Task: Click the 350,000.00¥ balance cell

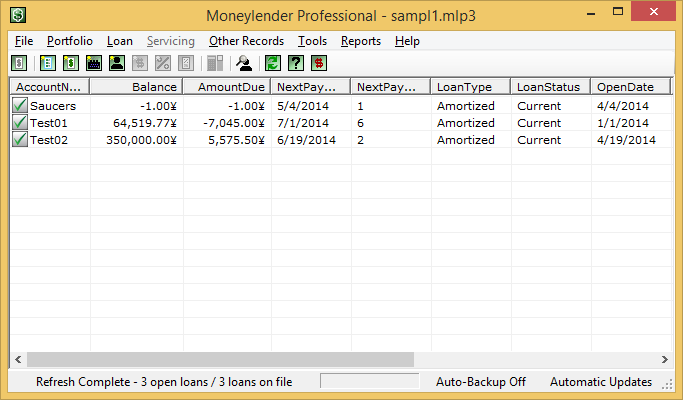Action: pyautogui.click(x=142, y=140)
